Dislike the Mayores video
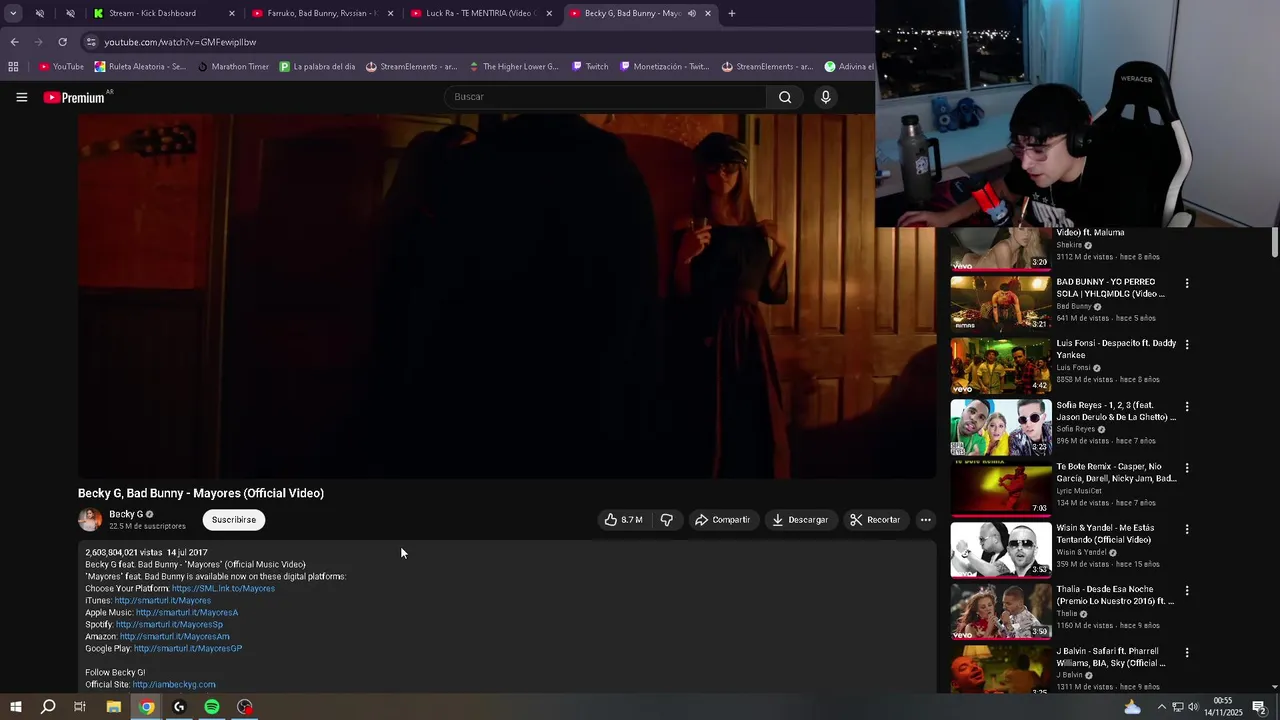The height and width of the screenshot is (720, 1280). 667,520
